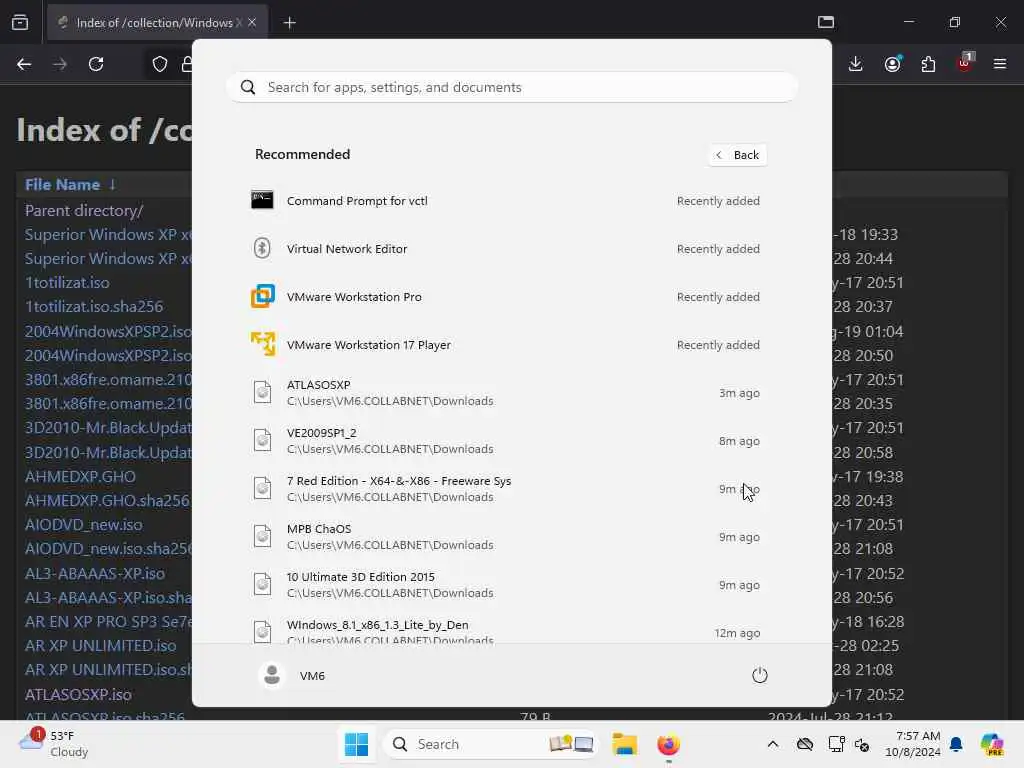Open 7 Red Edition recent file

click(x=507, y=488)
